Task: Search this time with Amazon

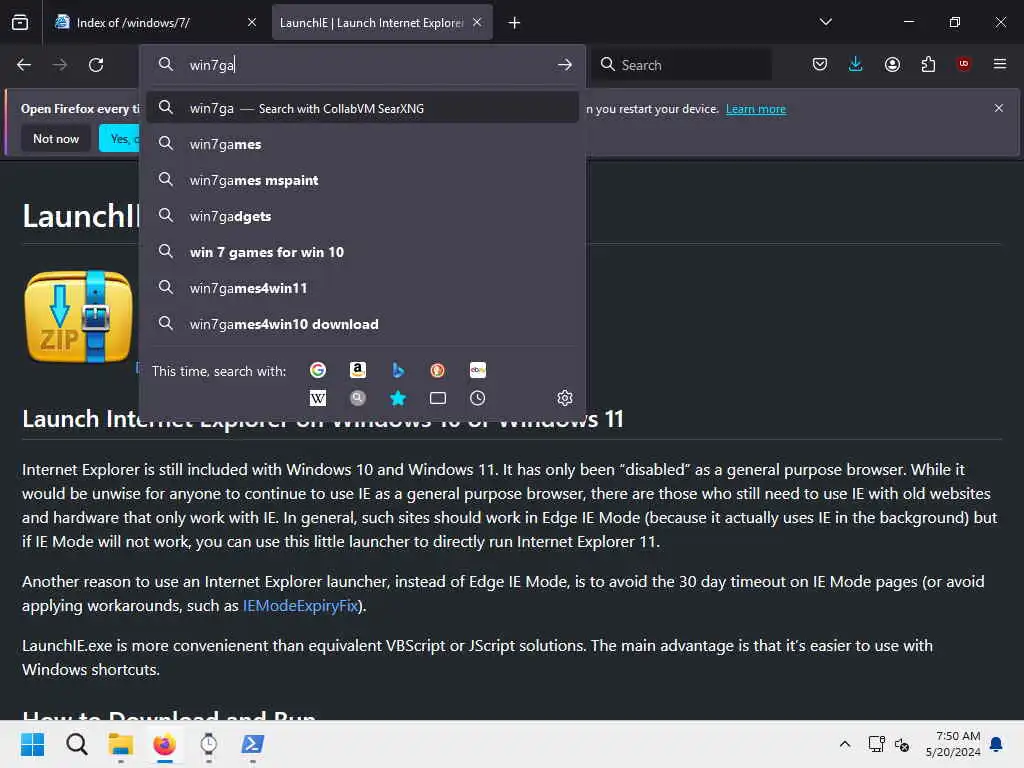Action: (x=358, y=370)
